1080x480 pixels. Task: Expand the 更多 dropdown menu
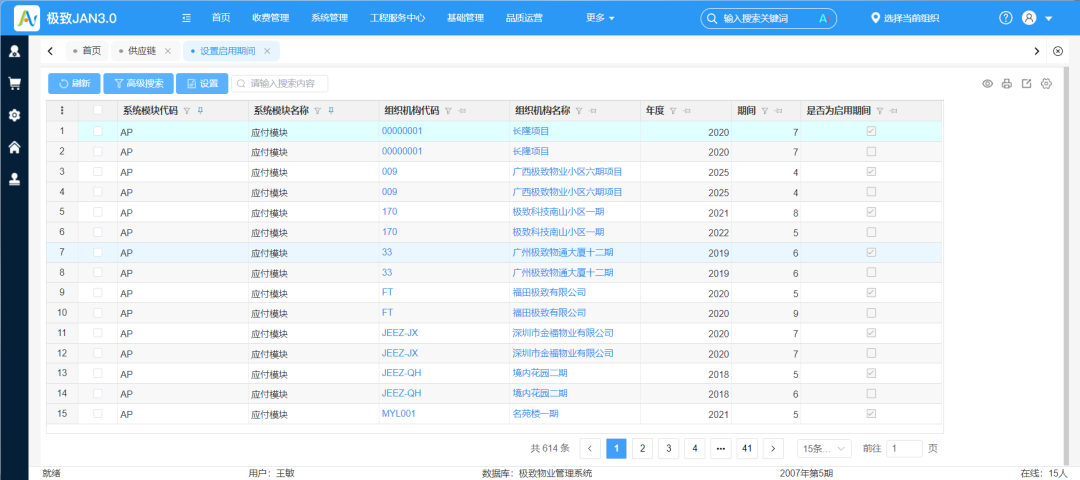tap(600, 18)
